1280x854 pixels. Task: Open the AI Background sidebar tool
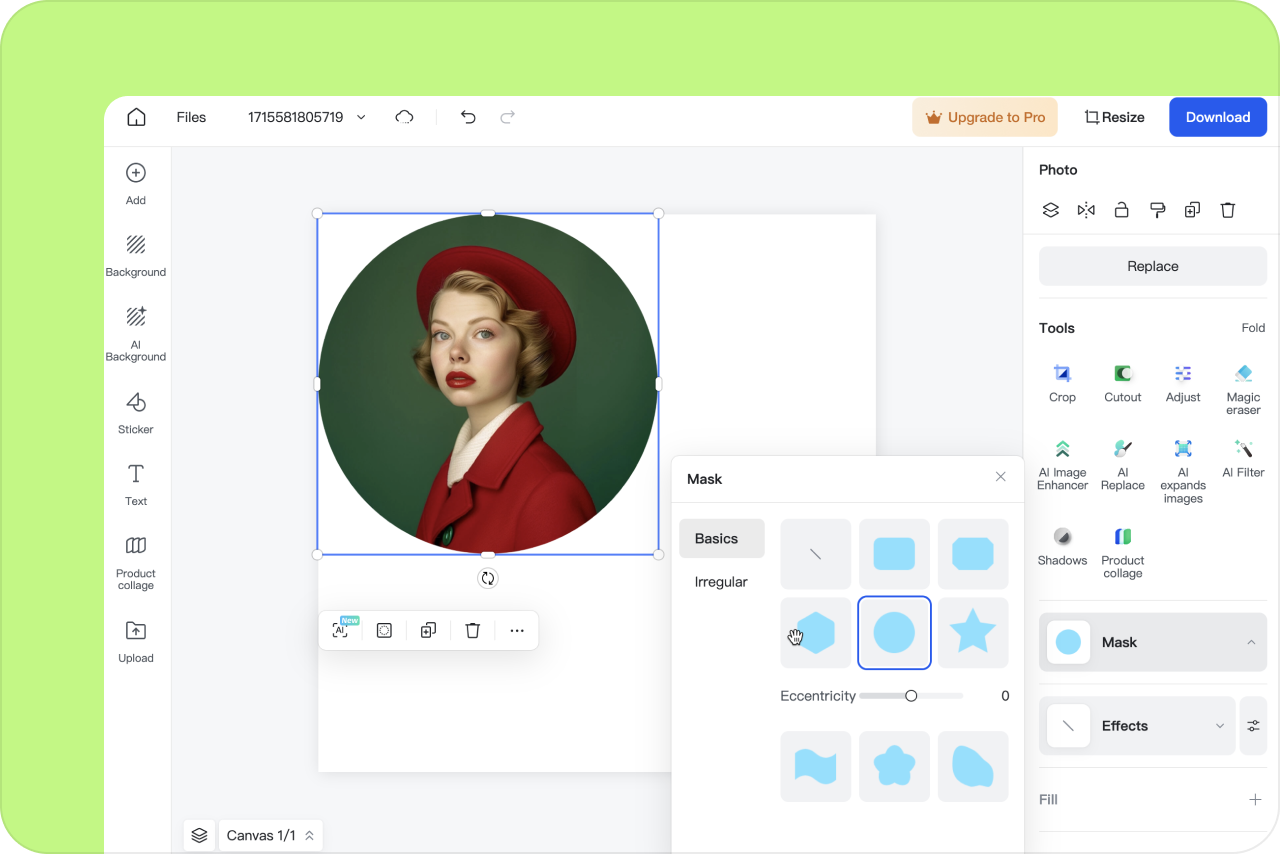[136, 334]
